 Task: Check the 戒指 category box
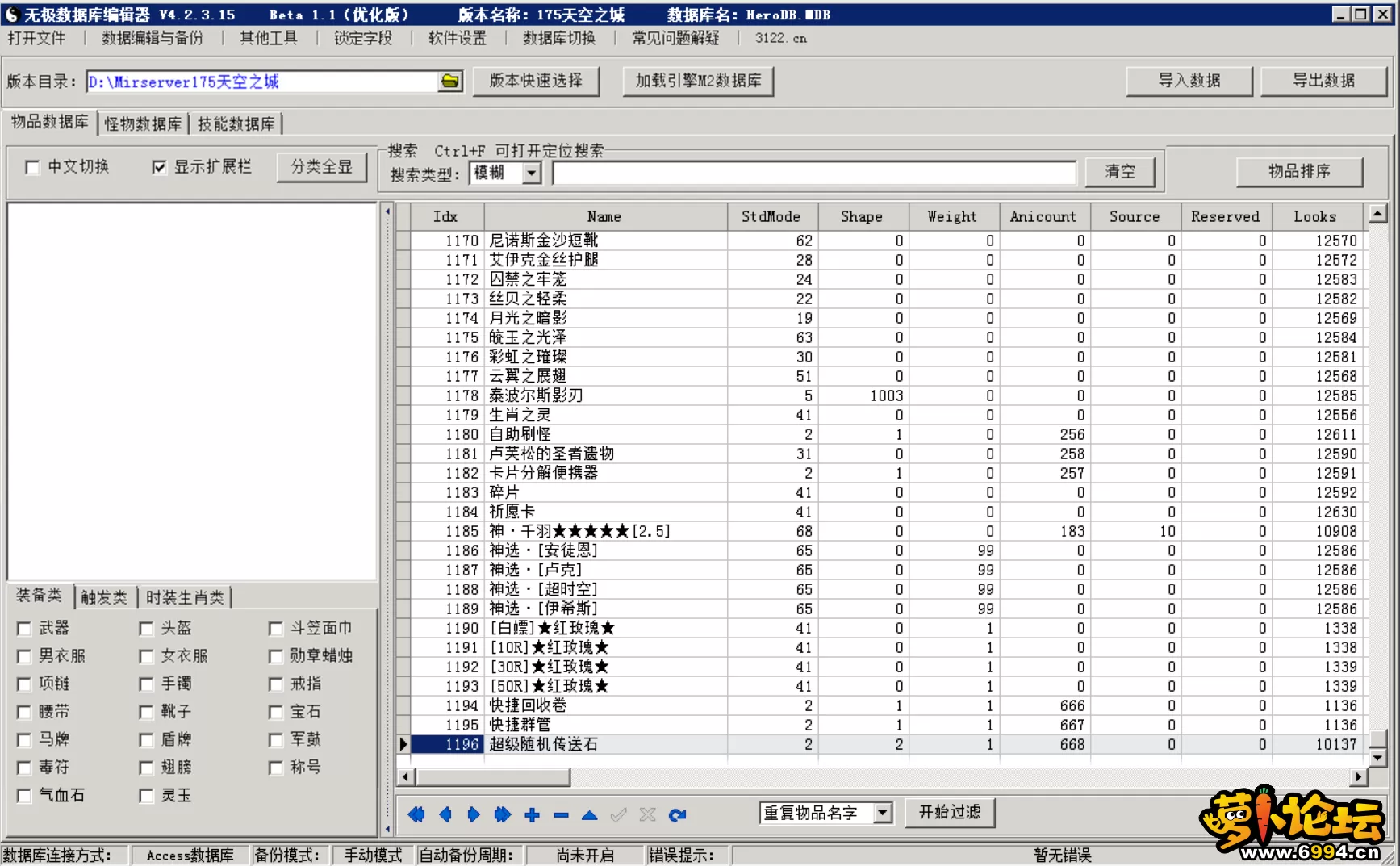tap(276, 684)
